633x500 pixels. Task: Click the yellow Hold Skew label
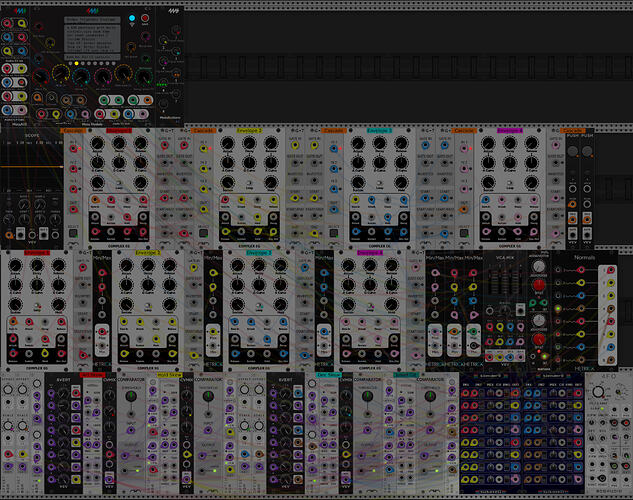(170, 375)
